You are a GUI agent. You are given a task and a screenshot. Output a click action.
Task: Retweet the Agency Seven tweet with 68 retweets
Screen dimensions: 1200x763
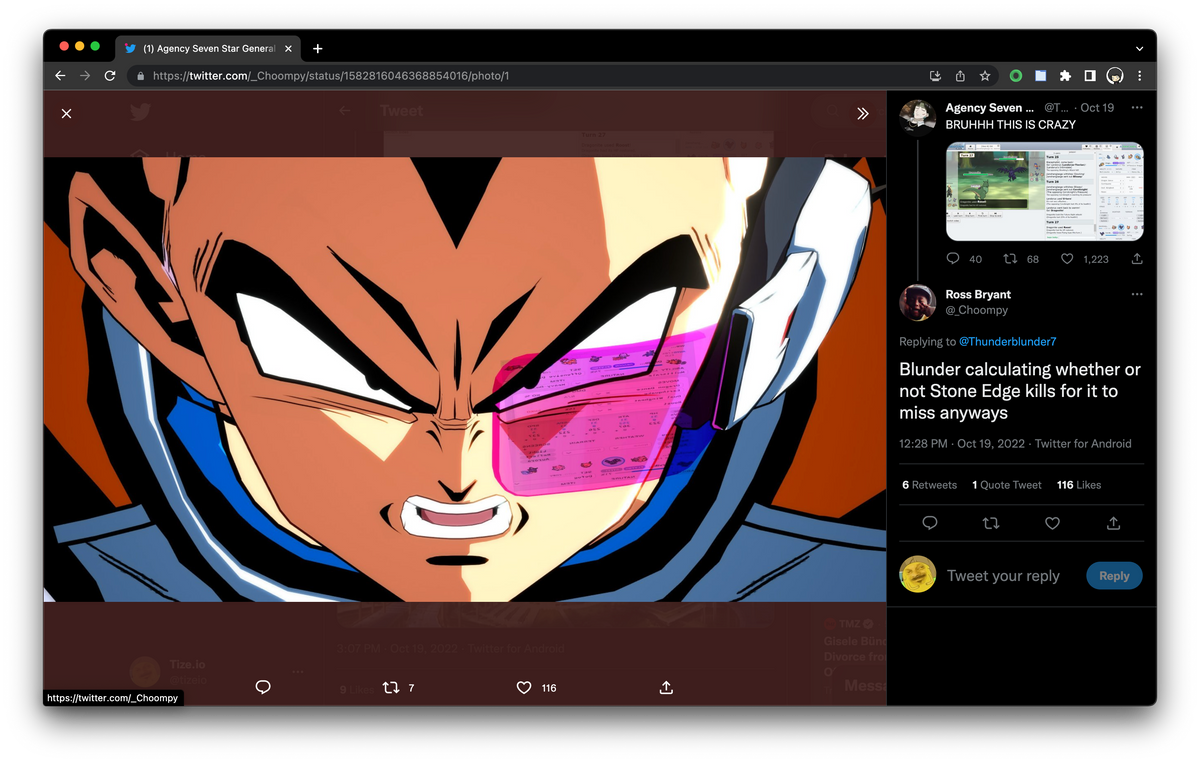click(x=1010, y=259)
